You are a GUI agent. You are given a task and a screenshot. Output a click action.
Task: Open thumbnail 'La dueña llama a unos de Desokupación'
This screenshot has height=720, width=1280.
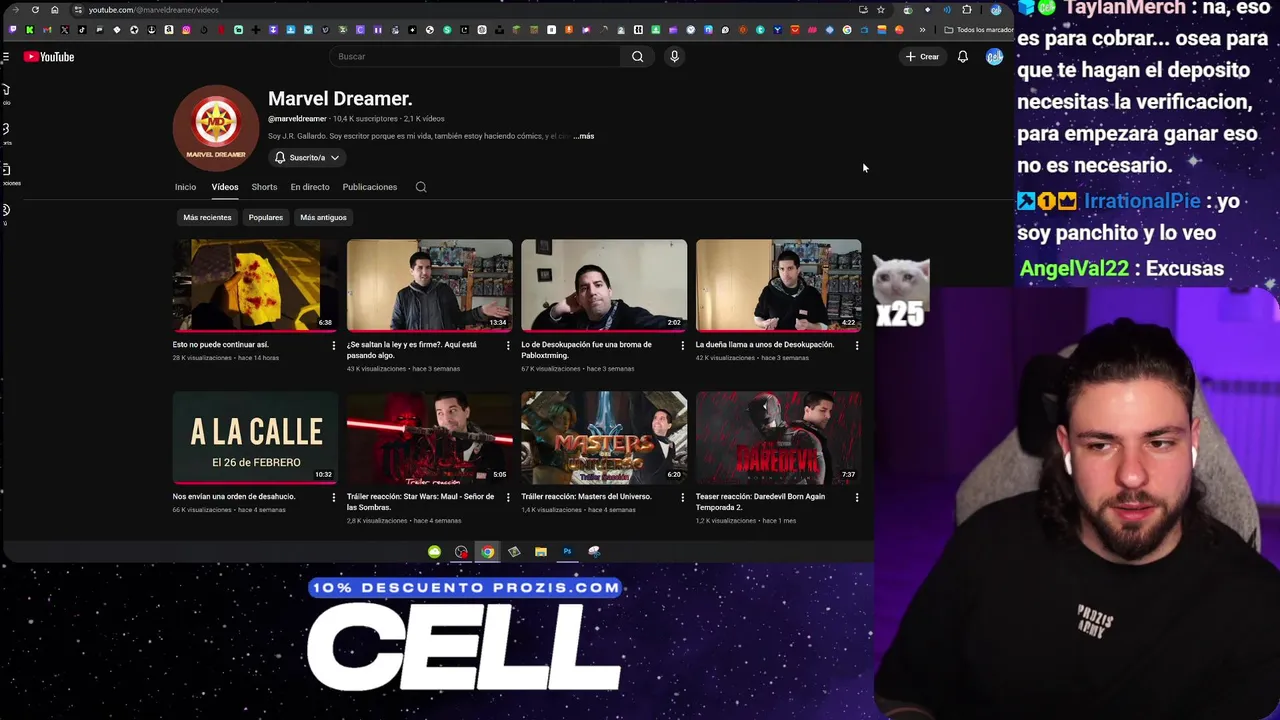(778, 285)
